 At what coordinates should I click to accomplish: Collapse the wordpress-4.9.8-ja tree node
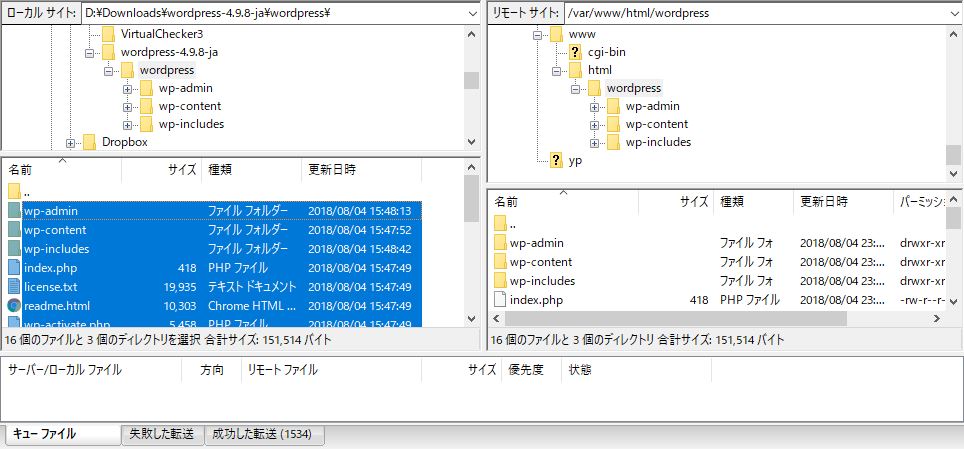tap(90, 54)
